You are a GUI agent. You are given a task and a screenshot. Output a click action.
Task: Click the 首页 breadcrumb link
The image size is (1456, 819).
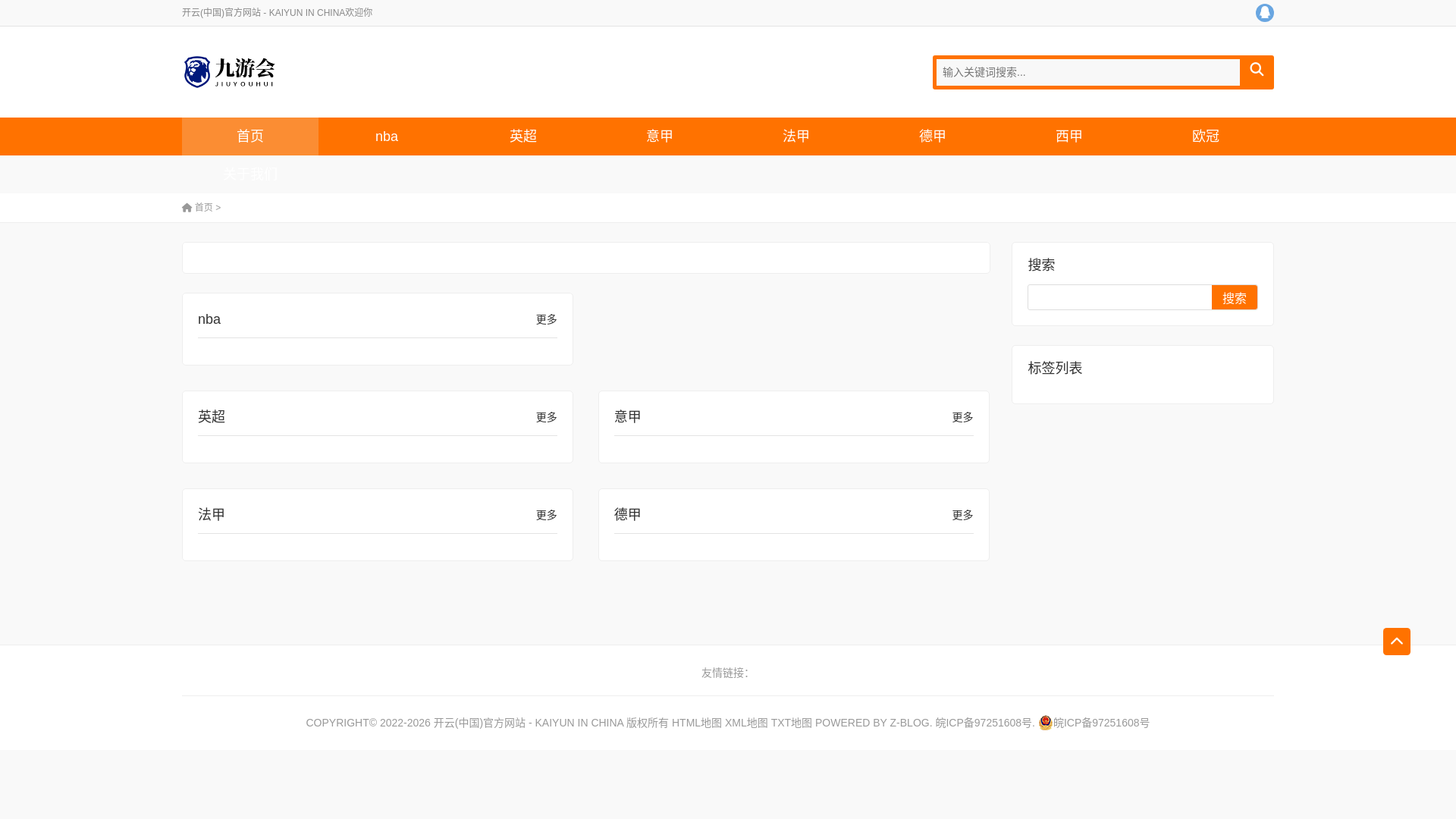(204, 208)
